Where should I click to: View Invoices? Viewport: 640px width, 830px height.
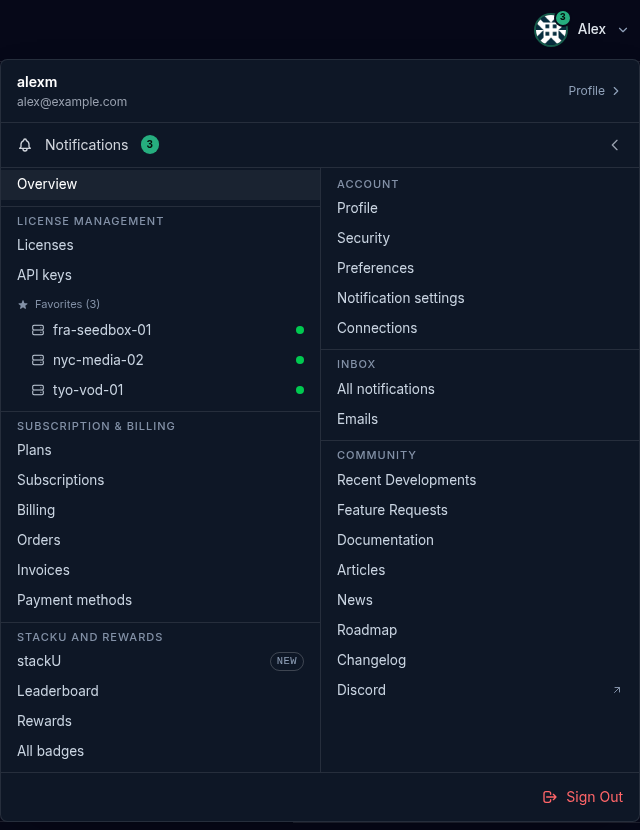click(160, 570)
